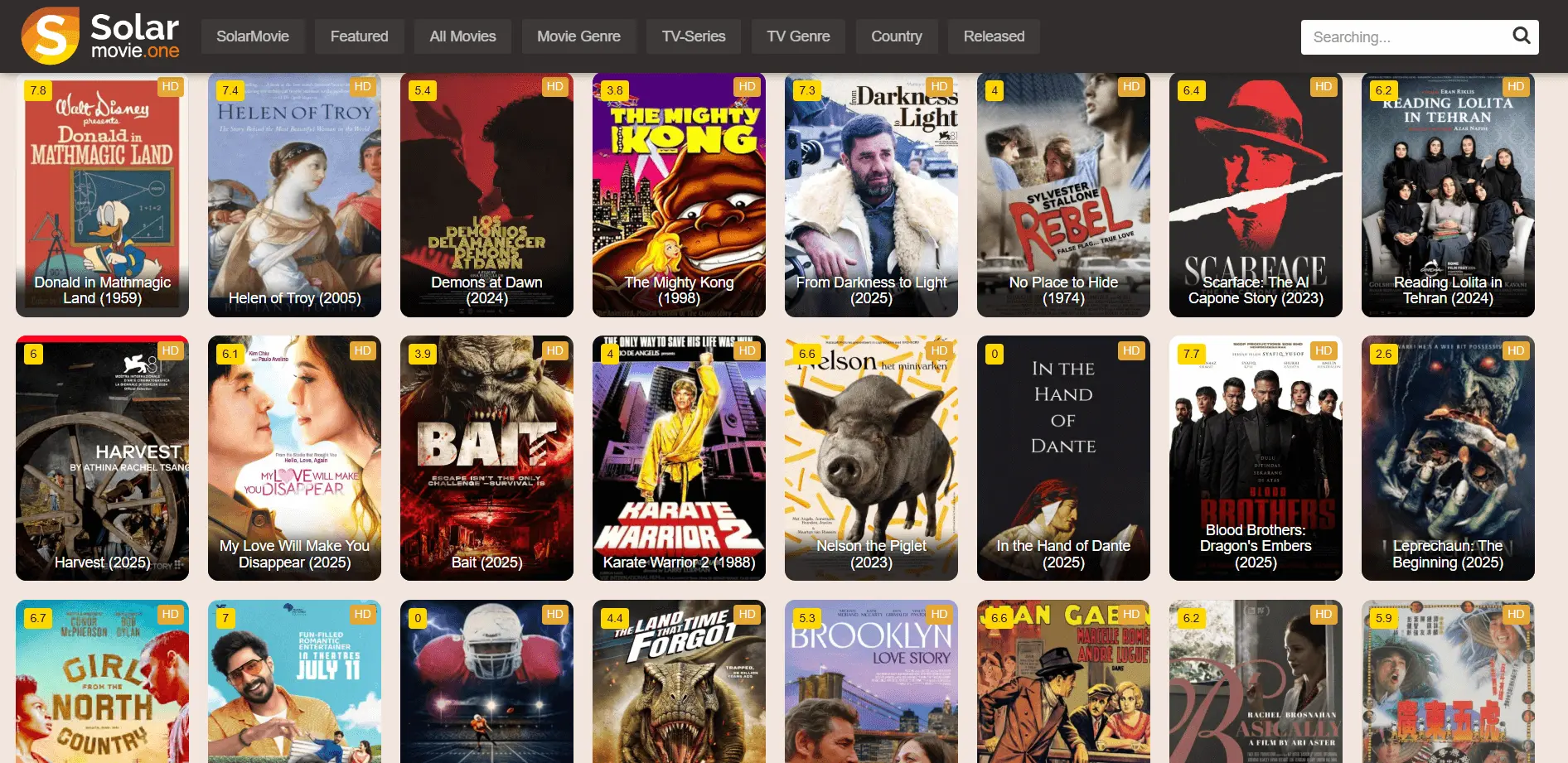Open the July 11 romantic entertainer poster
1568x763 pixels.
click(x=294, y=681)
